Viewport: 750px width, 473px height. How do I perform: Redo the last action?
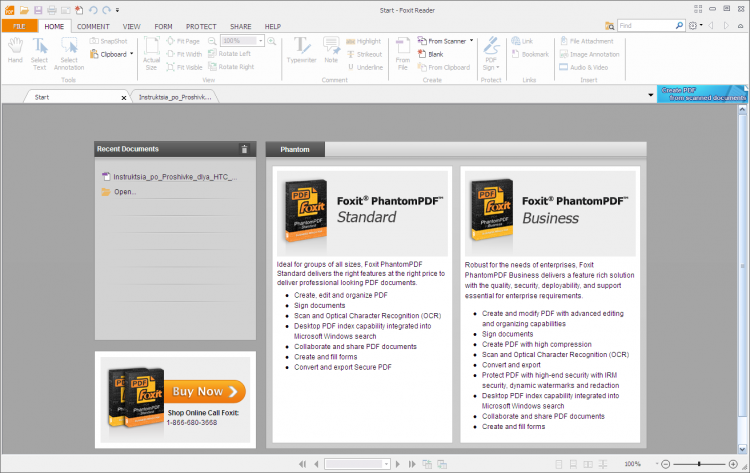(106, 10)
